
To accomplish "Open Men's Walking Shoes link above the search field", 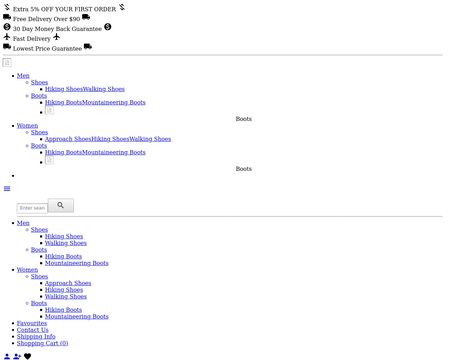I will tap(104, 89).
